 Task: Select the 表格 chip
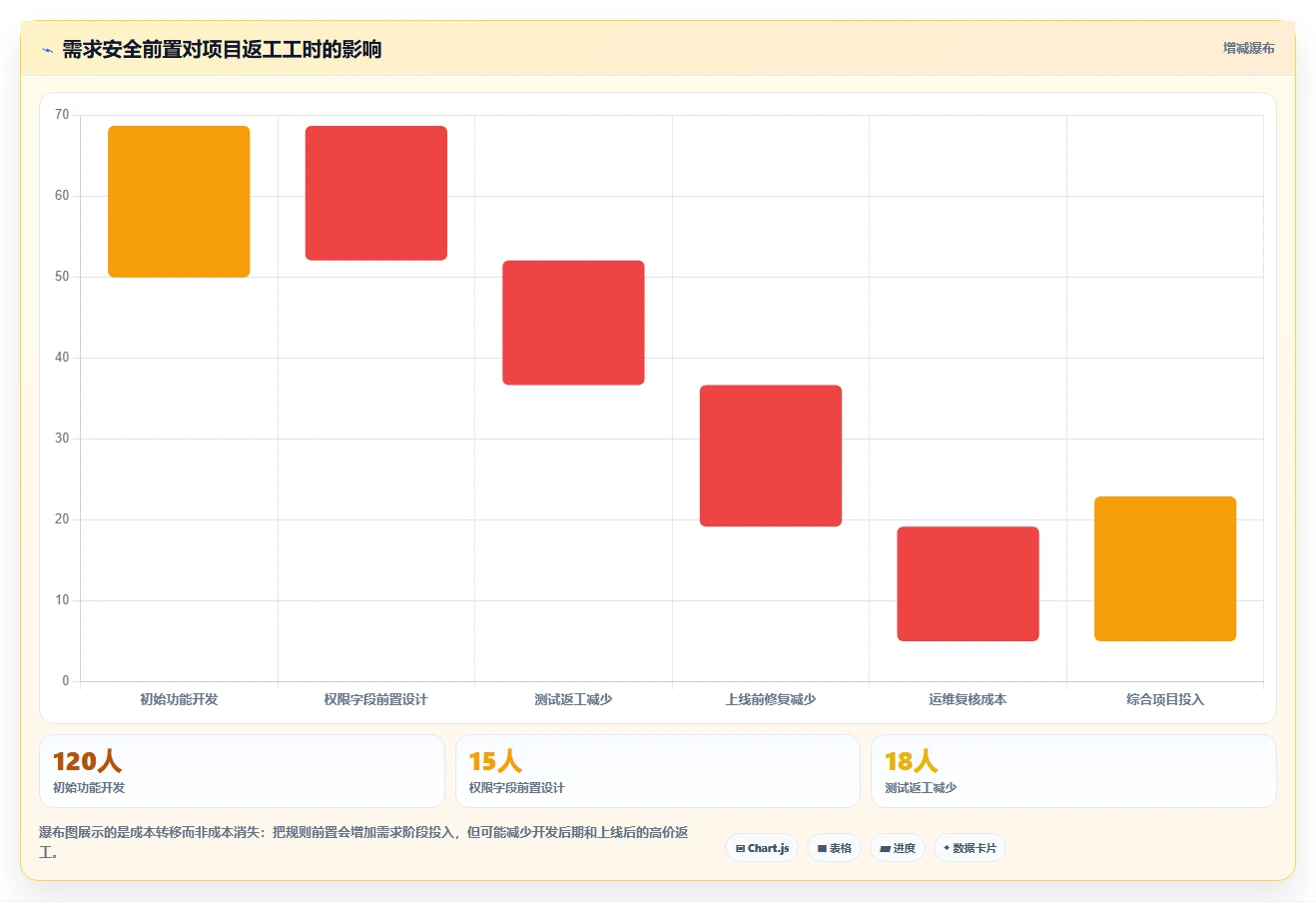click(834, 848)
